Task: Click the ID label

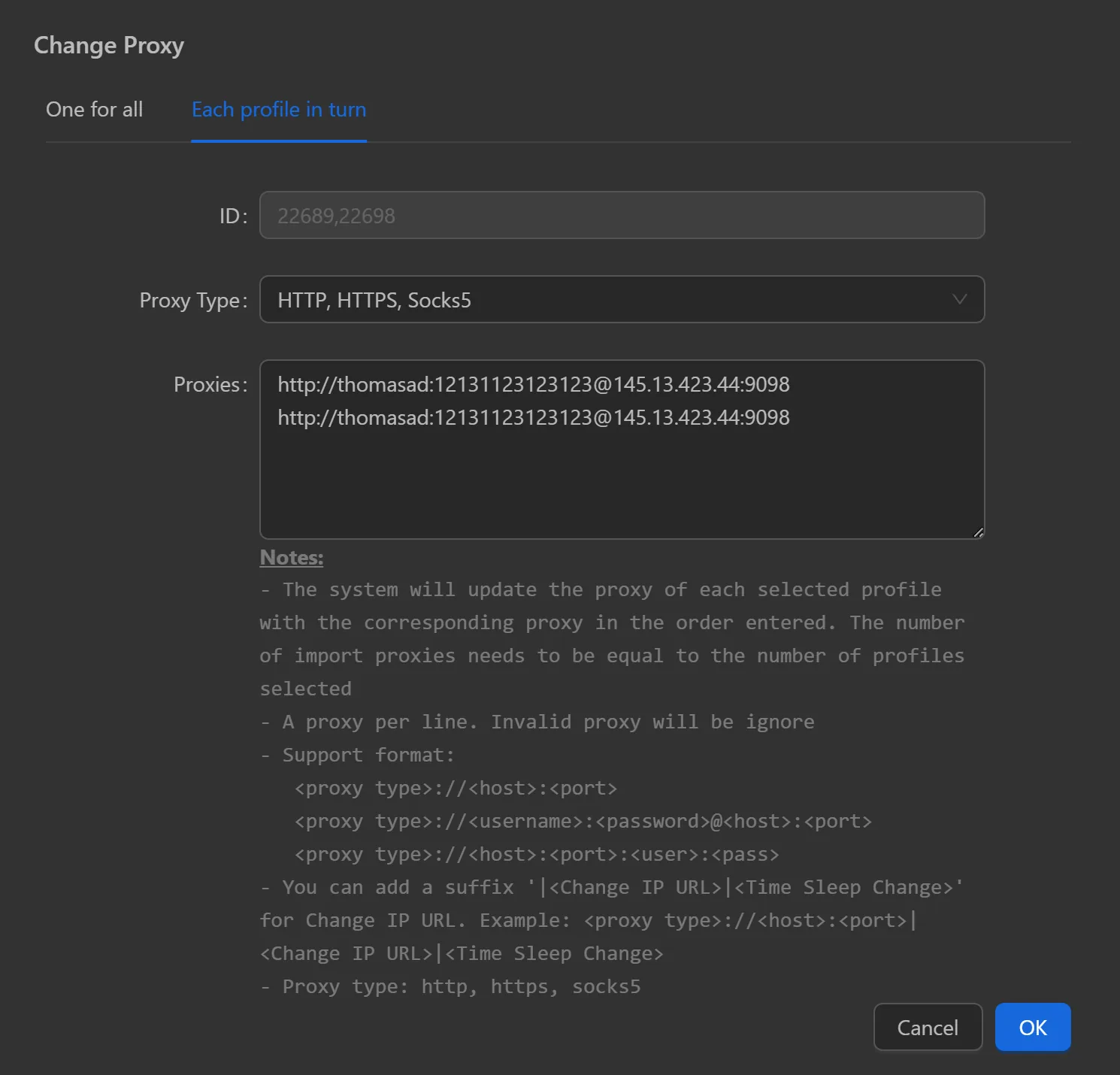Action: point(232,215)
